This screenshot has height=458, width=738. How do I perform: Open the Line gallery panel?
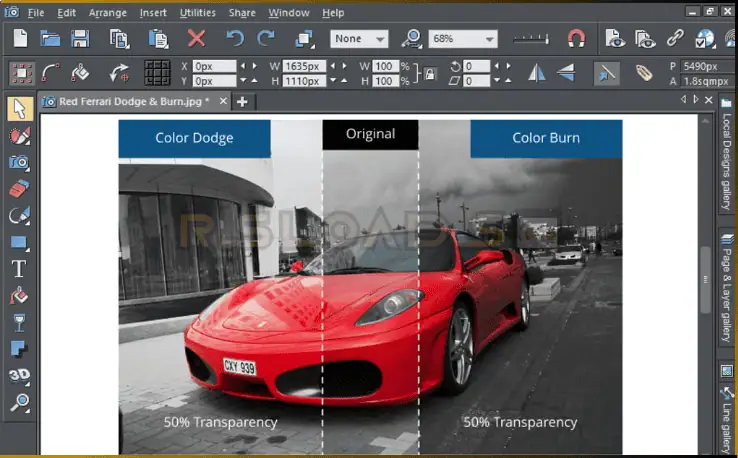coord(727,419)
